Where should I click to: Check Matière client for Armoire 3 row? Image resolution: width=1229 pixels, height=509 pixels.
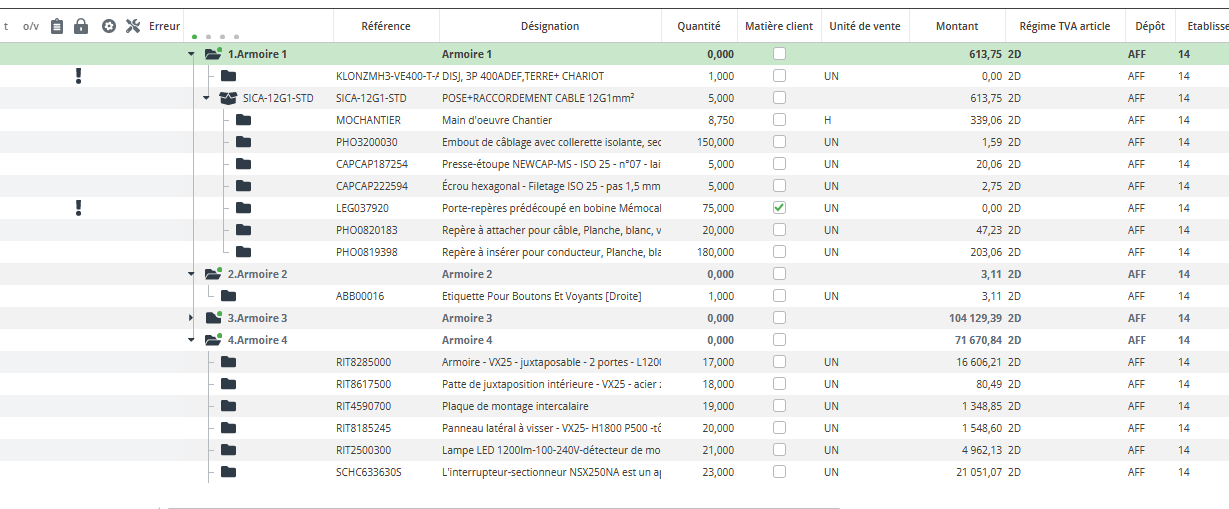779,317
